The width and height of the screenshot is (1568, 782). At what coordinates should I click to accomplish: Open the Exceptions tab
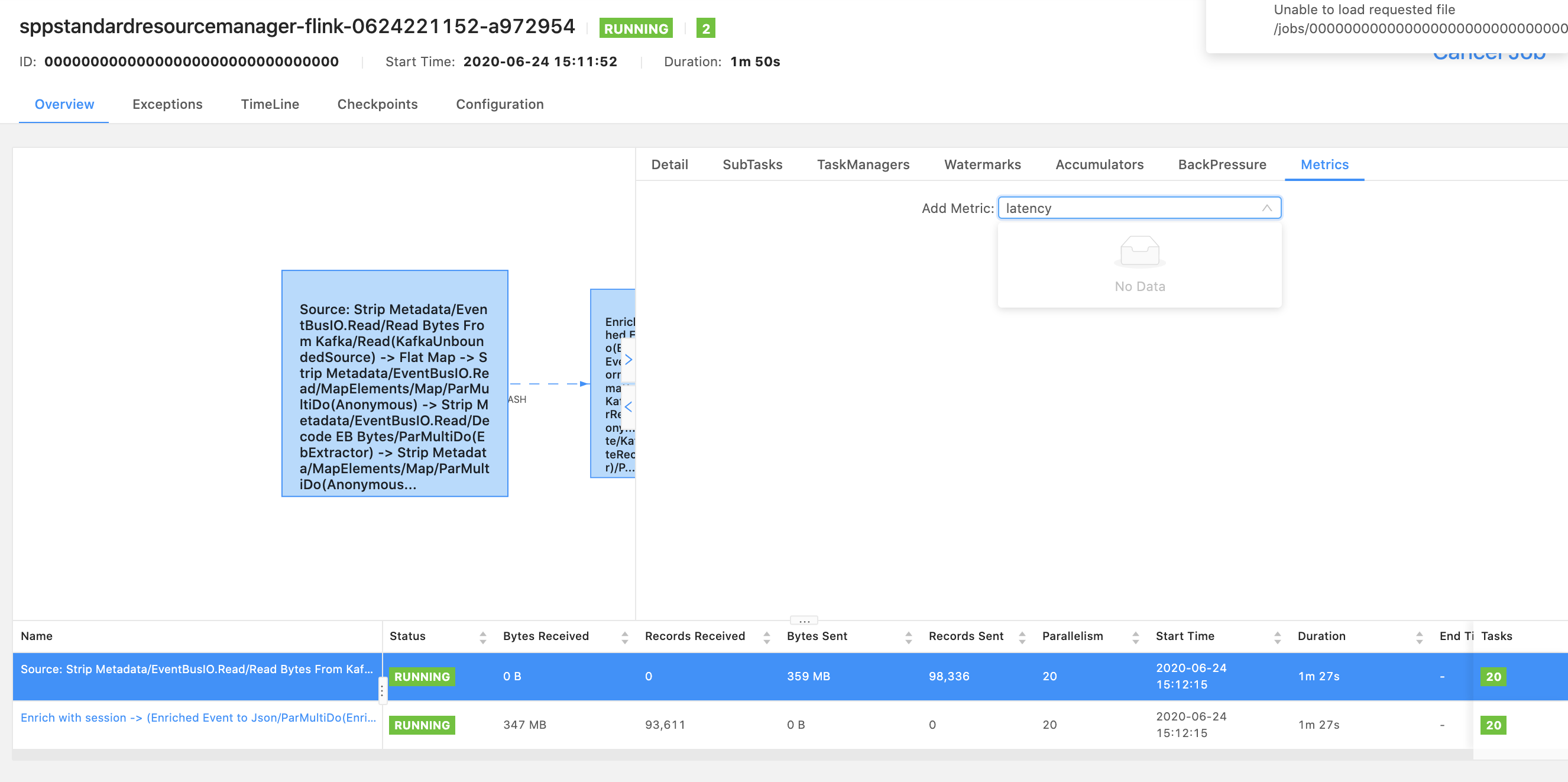coord(167,104)
